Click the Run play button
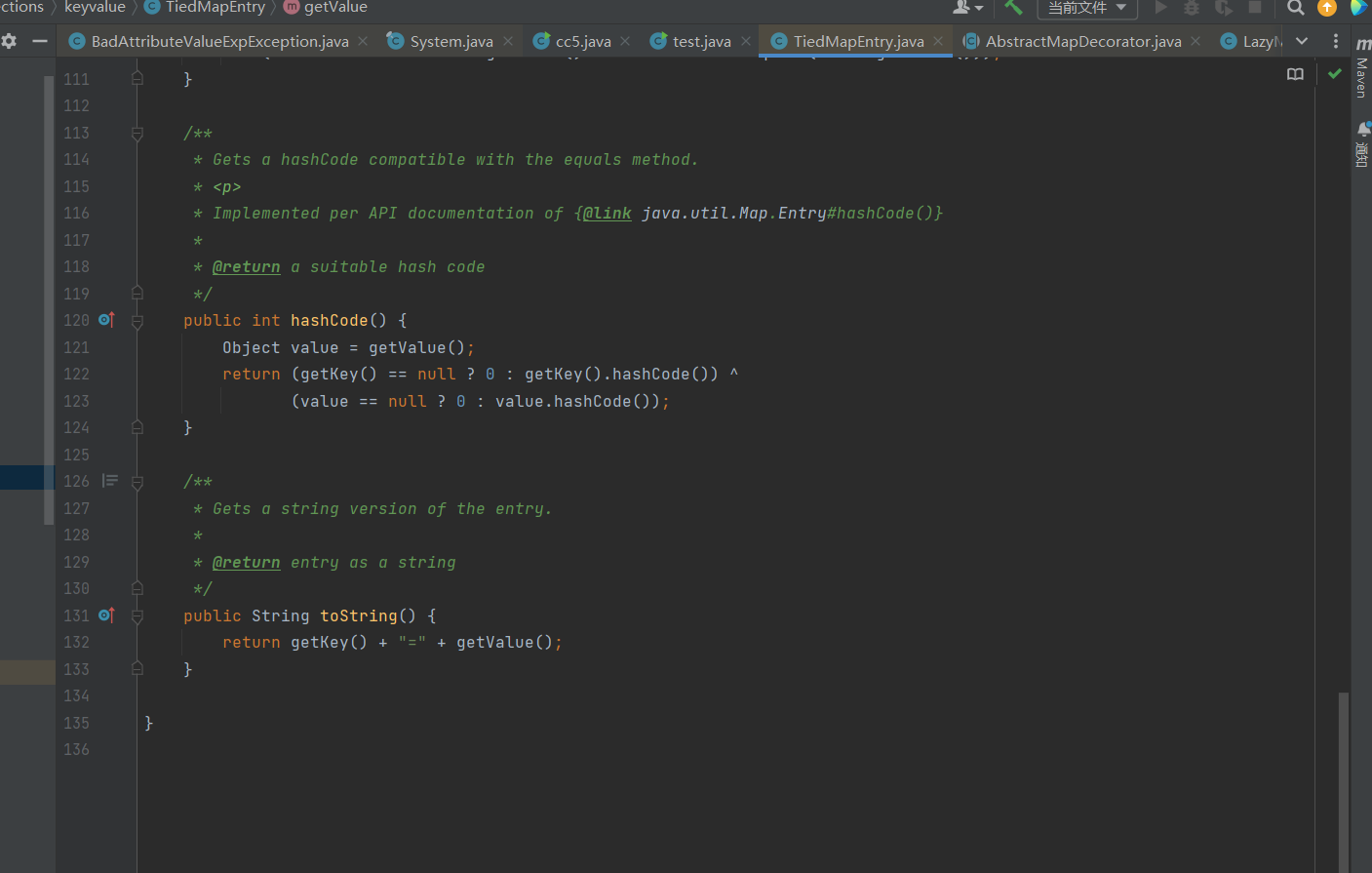This screenshot has width=1372, height=873. (x=1160, y=8)
